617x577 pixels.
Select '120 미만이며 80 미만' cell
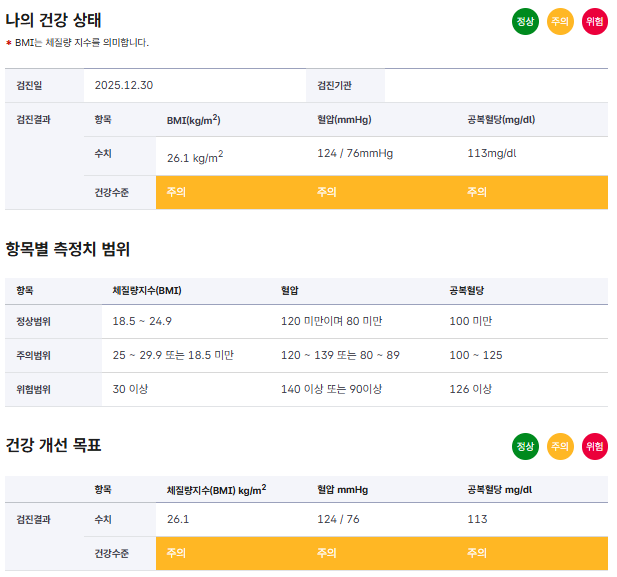[331, 321]
